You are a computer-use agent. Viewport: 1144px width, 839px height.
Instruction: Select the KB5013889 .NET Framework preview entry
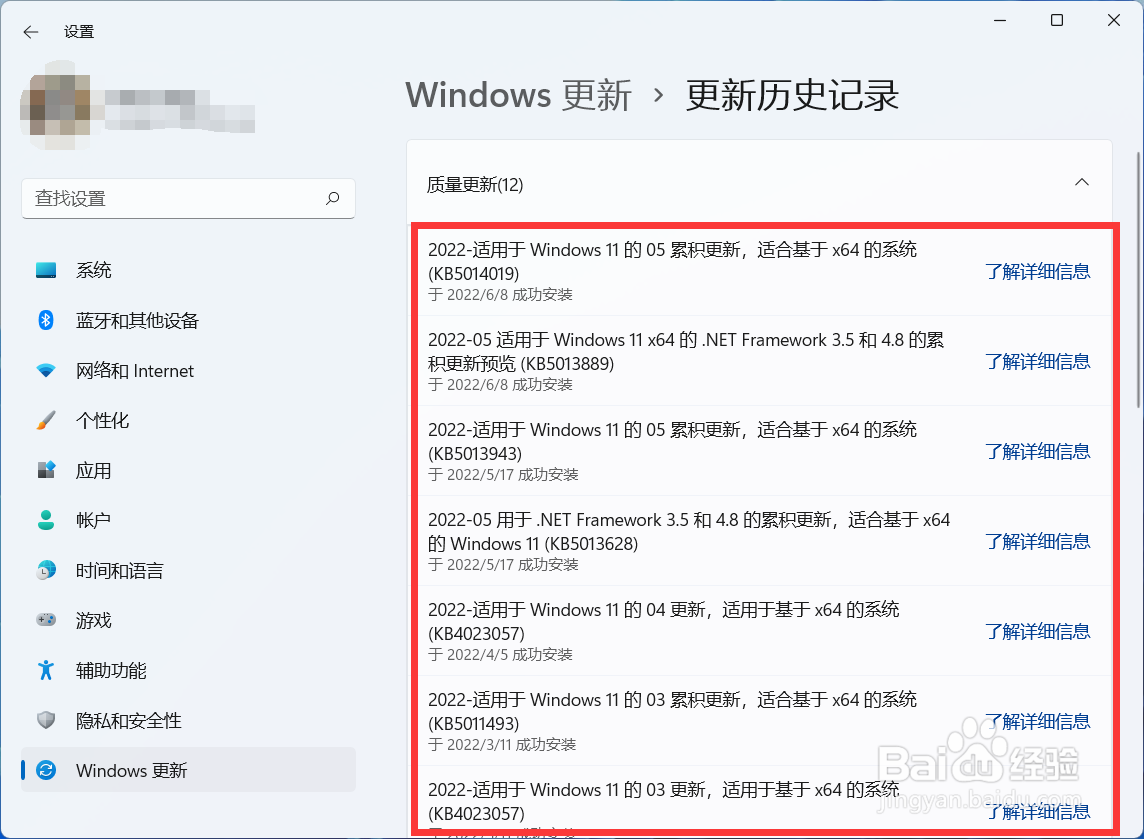coord(686,352)
